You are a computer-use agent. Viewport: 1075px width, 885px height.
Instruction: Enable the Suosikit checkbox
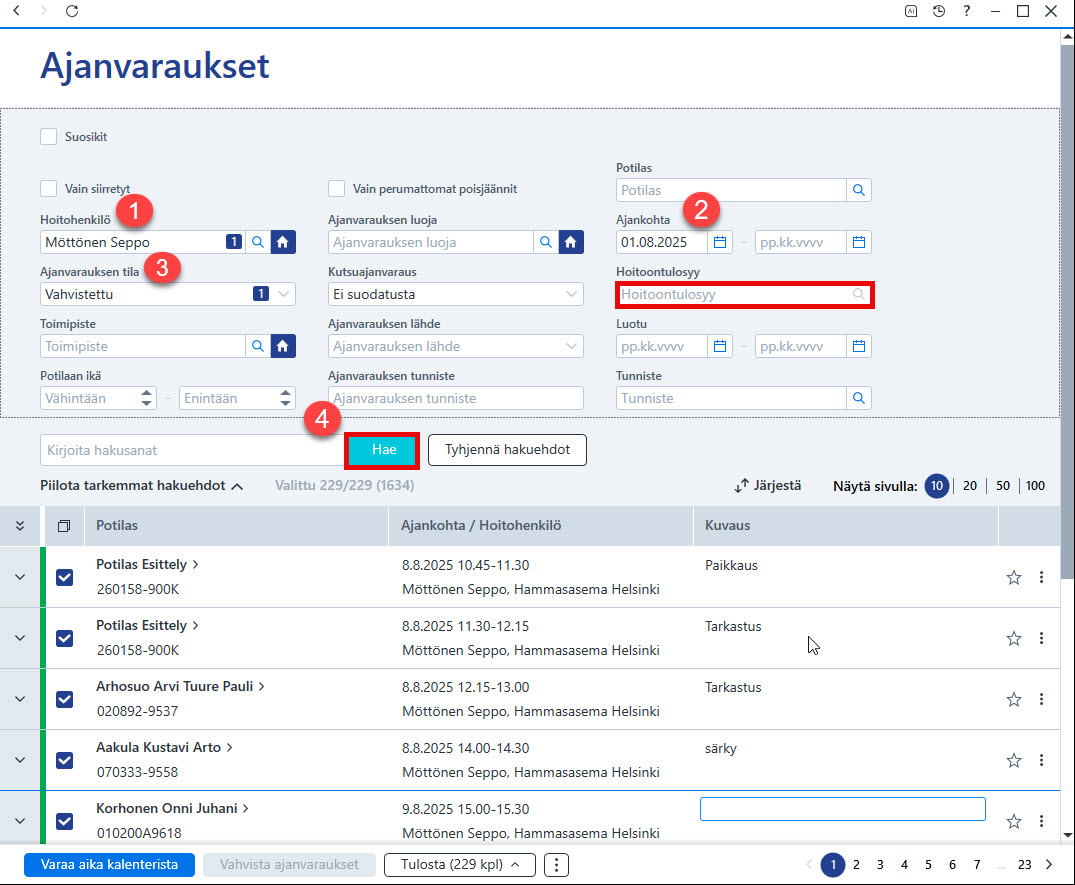click(49, 136)
